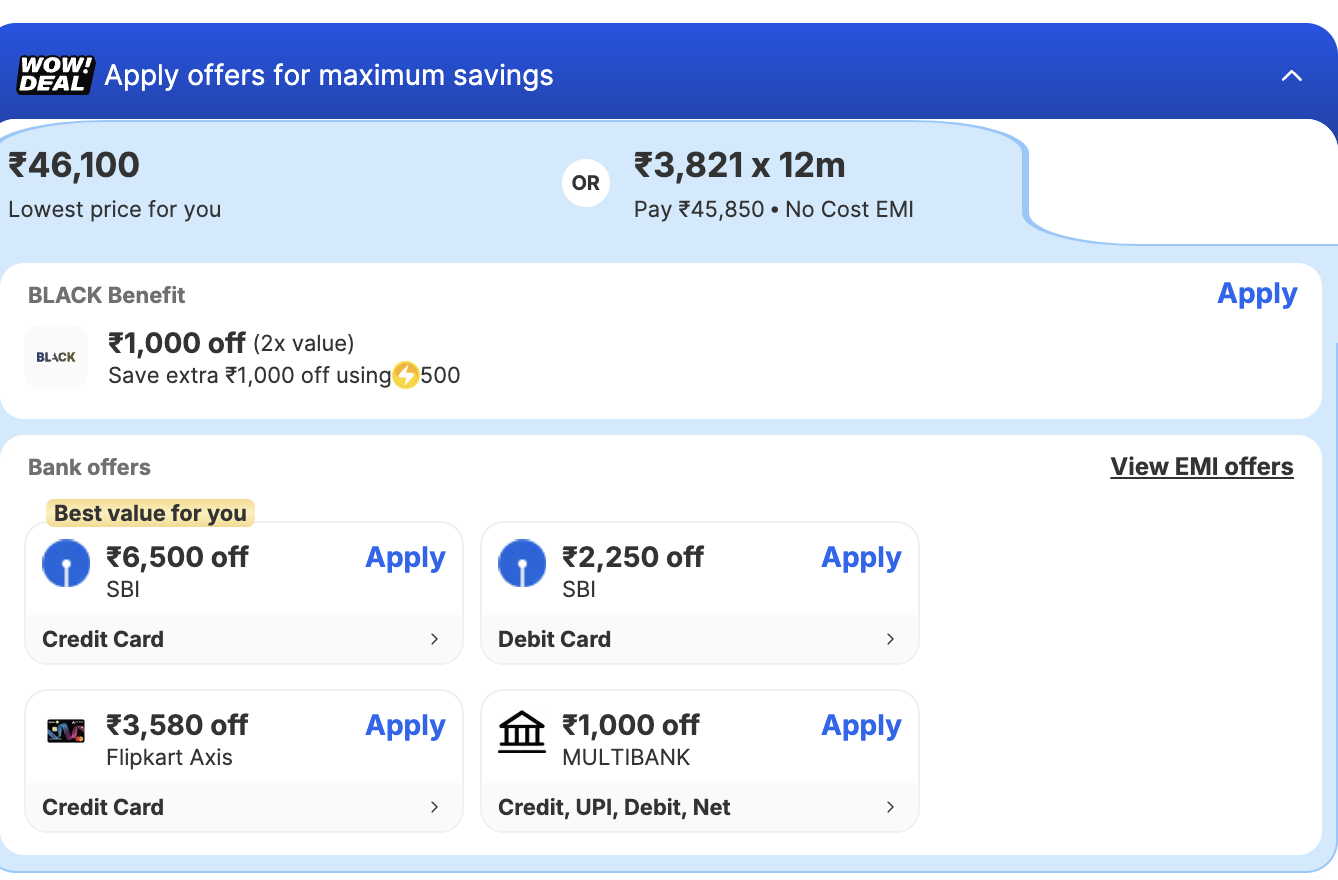Click the BLACK membership logo
This screenshot has width=1338, height=880.
click(56, 357)
